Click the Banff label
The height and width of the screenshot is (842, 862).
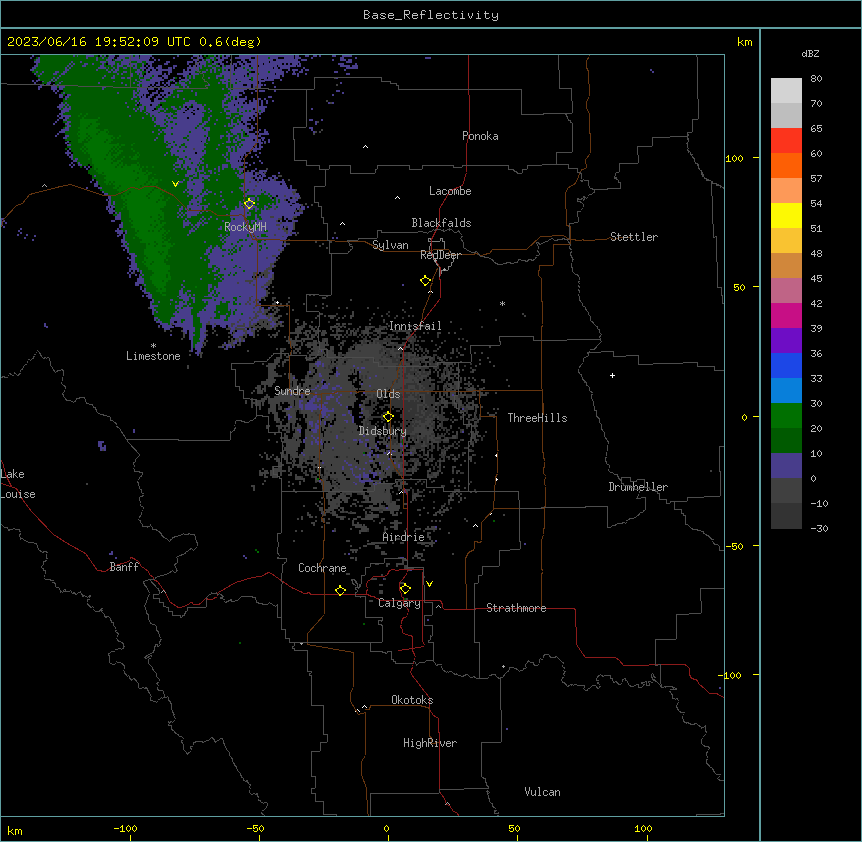tap(124, 567)
